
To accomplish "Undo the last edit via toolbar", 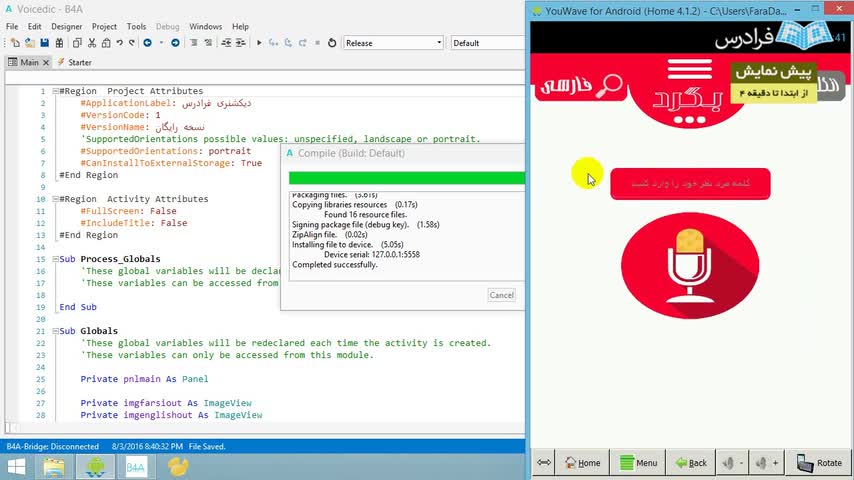I will (x=119, y=43).
